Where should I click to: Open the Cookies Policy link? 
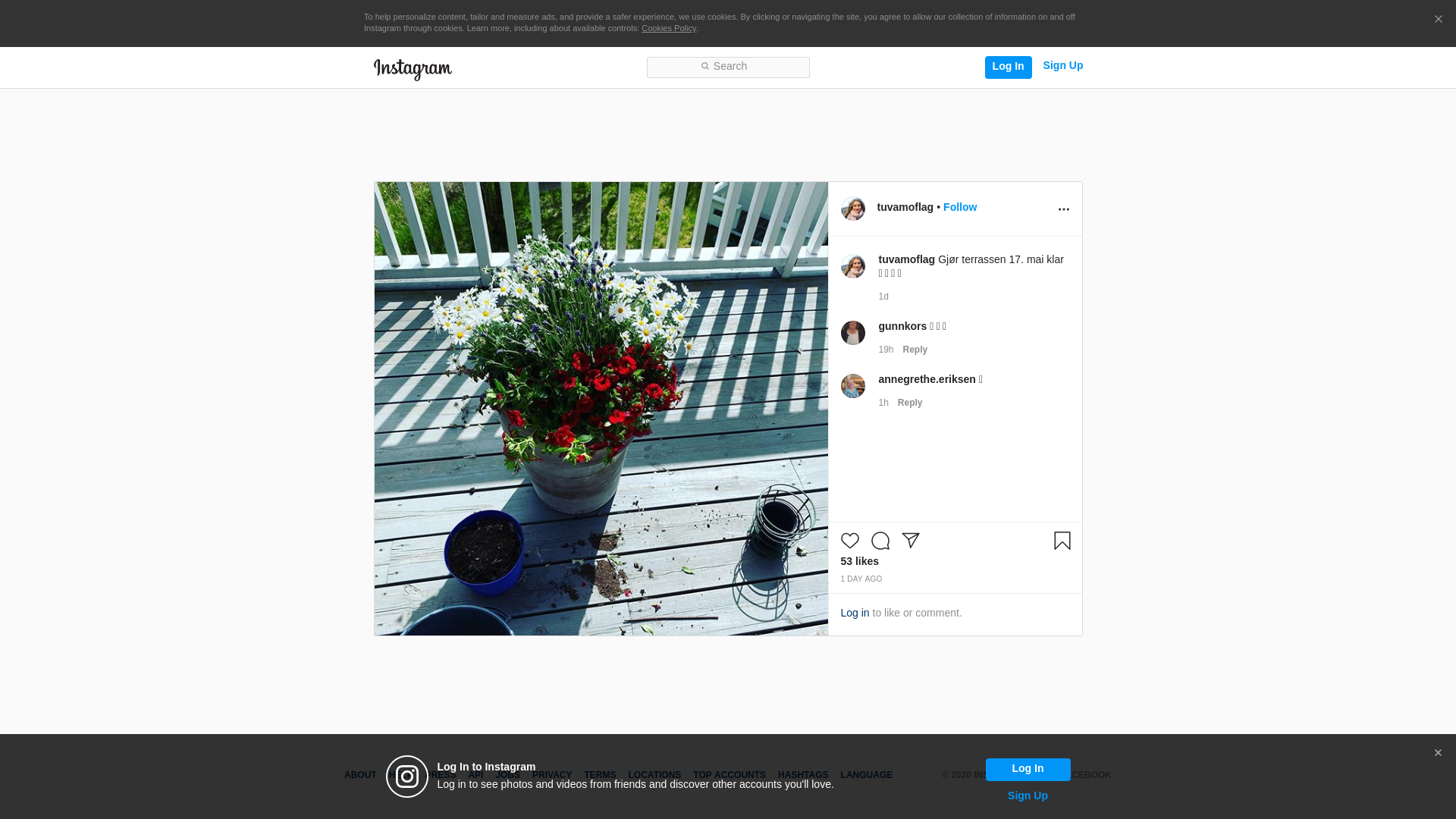pyautogui.click(x=669, y=28)
